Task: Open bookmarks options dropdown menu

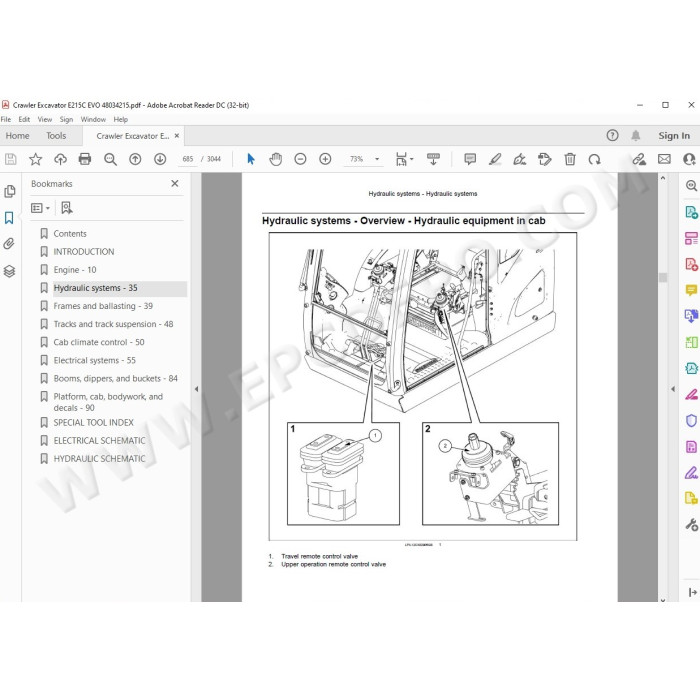Action: point(40,208)
